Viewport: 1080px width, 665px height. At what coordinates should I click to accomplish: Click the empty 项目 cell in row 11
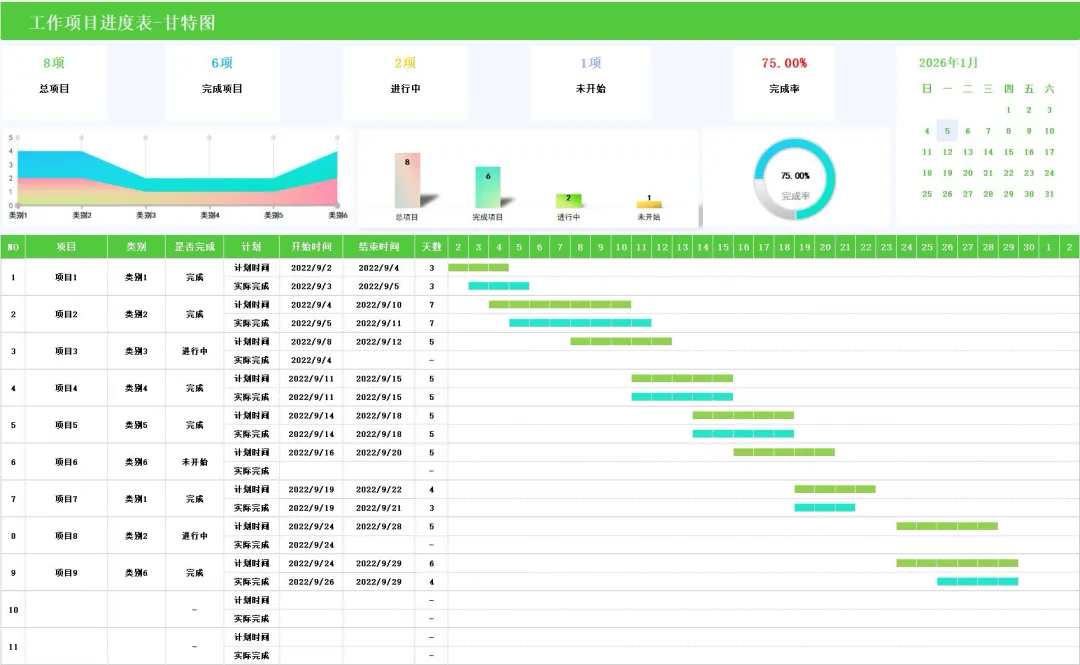click(x=66, y=646)
